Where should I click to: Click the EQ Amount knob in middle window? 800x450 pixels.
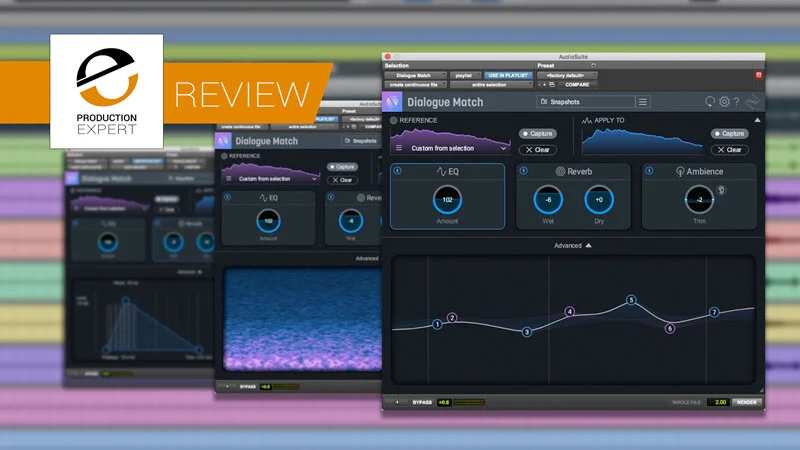268,221
